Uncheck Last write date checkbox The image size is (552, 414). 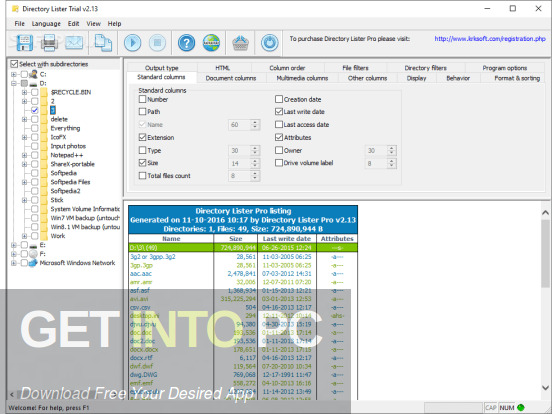coord(279,112)
